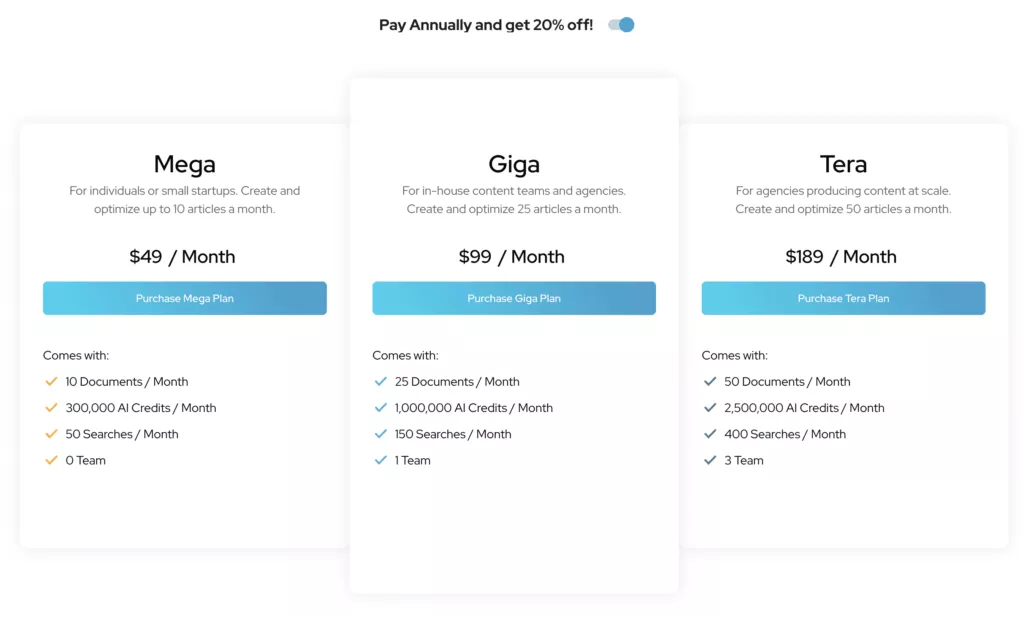This screenshot has width=1024, height=617.
Task: Select the Tera plan heading
Action: coord(843,164)
